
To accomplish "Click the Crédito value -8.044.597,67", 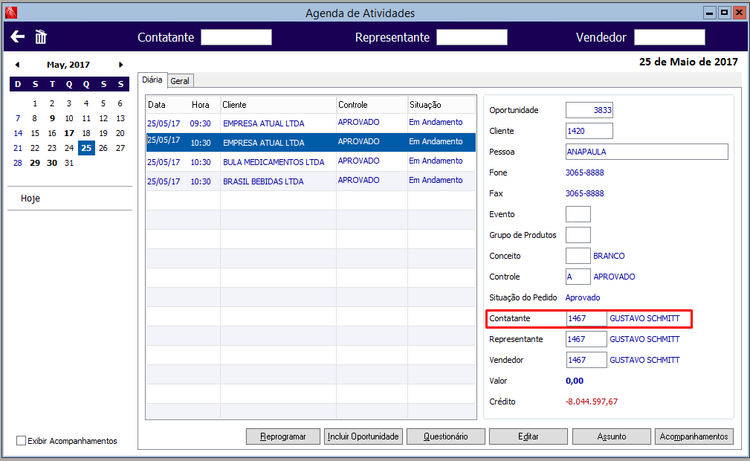I will pyautogui.click(x=592, y=402).
